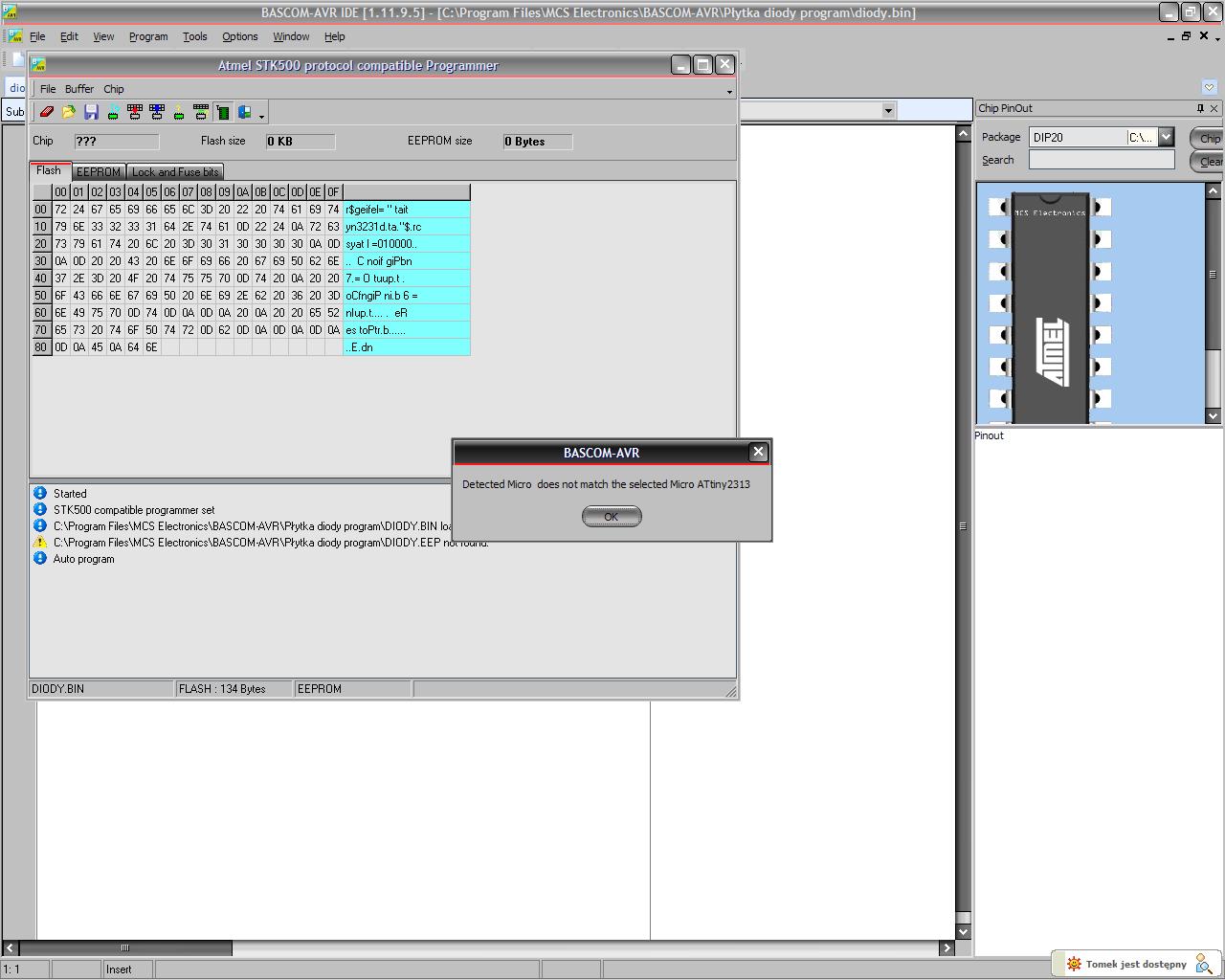Click the EEPROM size field showing 0 Bytes
Viewport: 1225px width, 980px height.
pyautogui.click(x=538, y=142)
